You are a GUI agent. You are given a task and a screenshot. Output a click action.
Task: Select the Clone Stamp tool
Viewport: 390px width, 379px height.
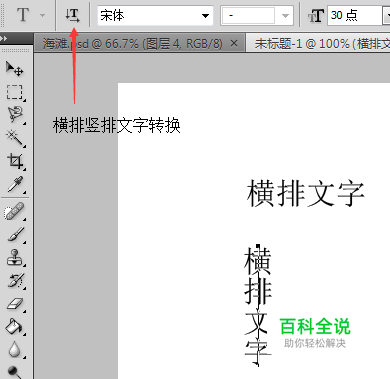(15, 257)
